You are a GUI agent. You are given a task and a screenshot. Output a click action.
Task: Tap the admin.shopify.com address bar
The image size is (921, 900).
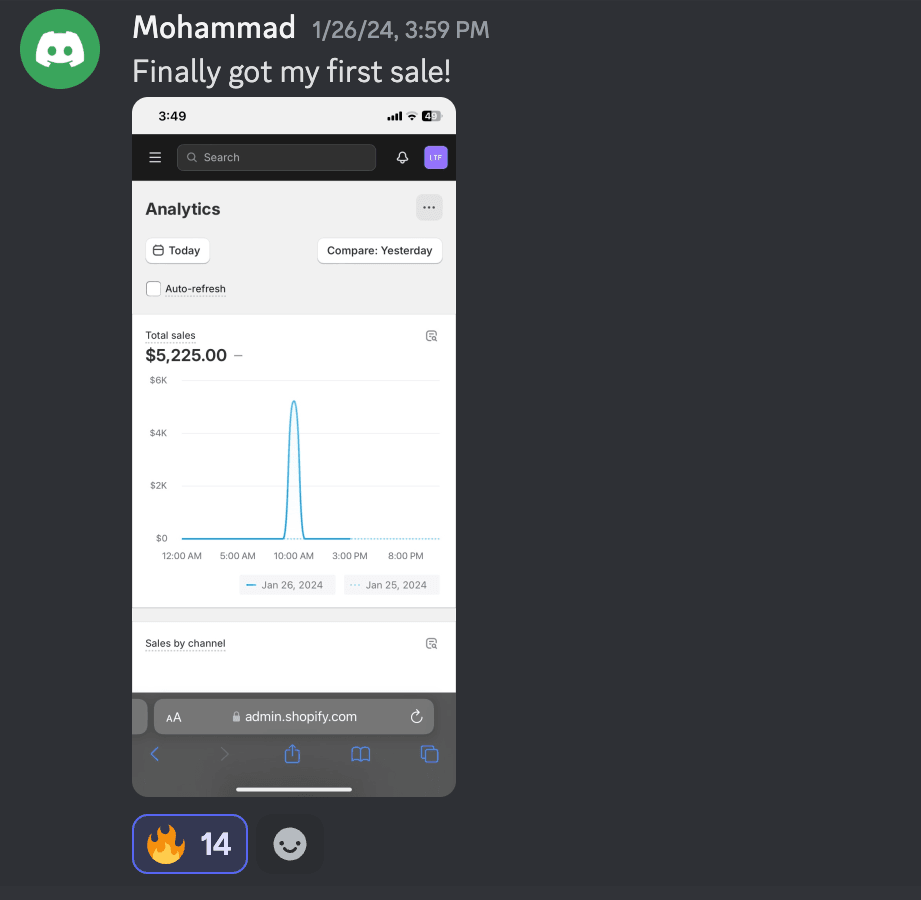[x=294, y=717]
